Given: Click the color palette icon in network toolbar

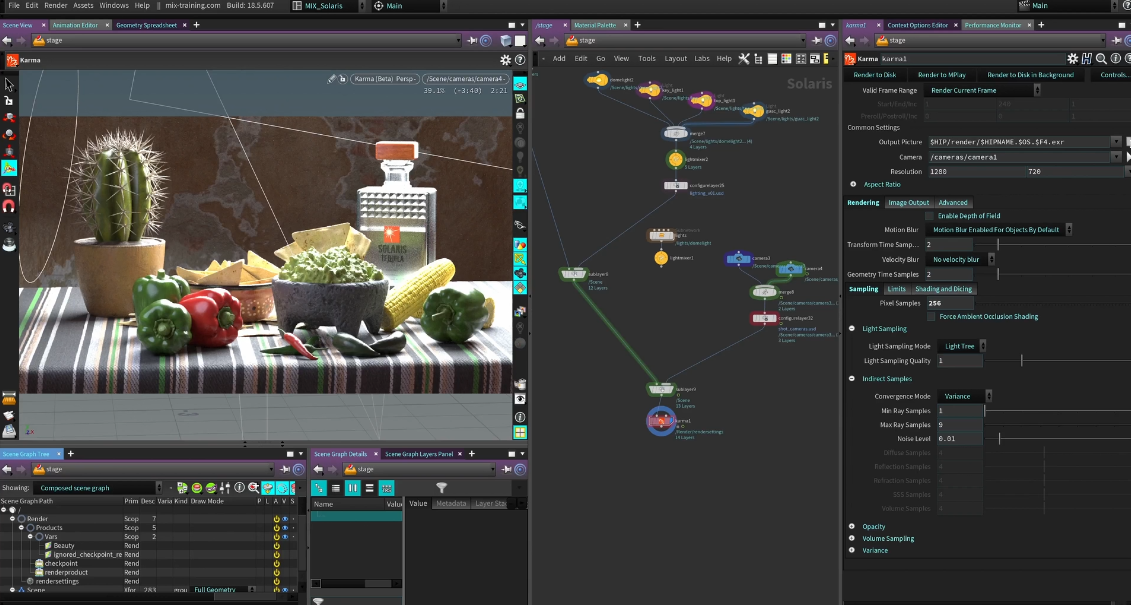Looking at the screenshot, I should click(x=786, y=59).
